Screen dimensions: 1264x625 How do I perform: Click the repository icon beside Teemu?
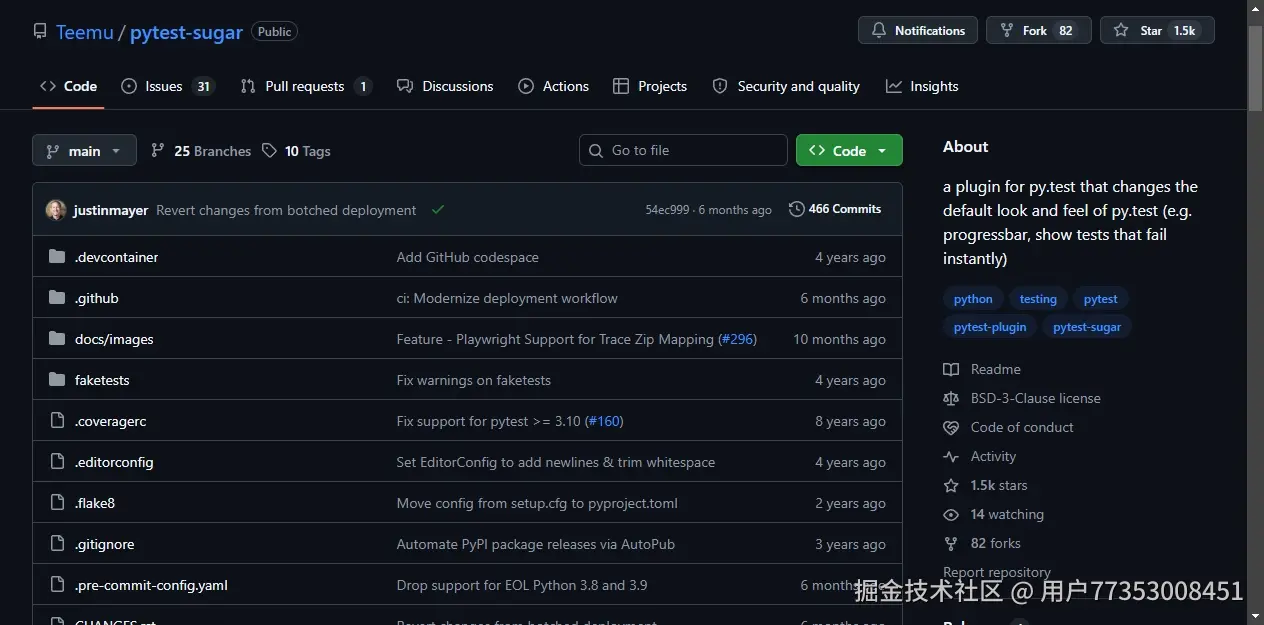40,31
